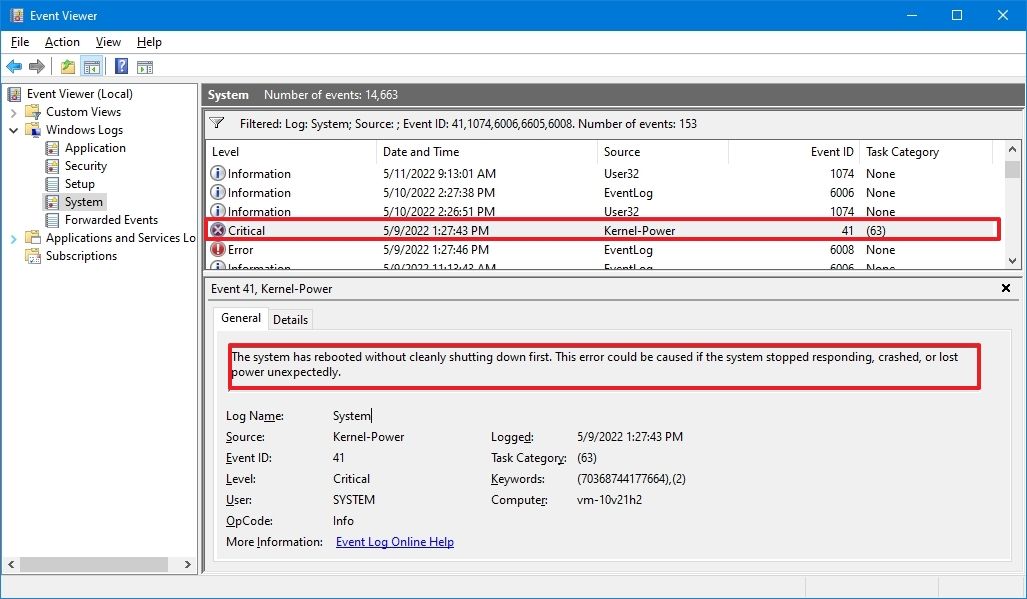Click the navigate Forward arrow icon
This screenshot has height=599, width=1027.
click(x=37, y=66)
